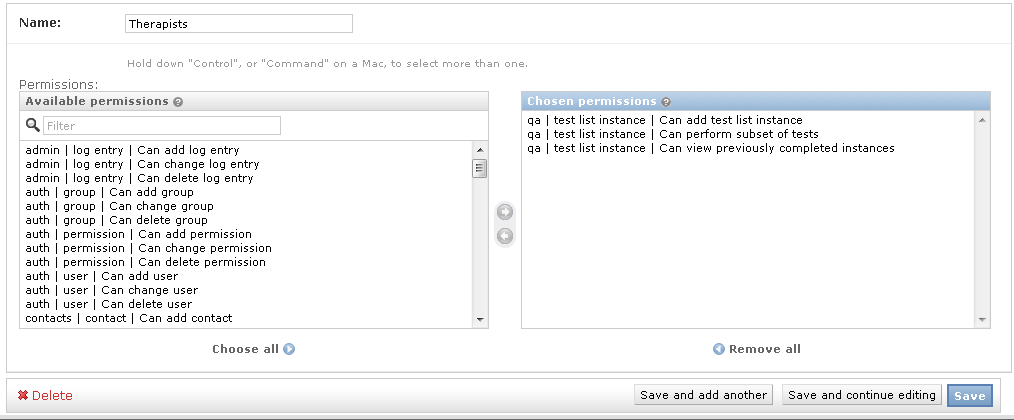Image resolution: width=1014 pixels, height=420 pixels.
Task: Select 'Can change group' permission
Action: (247, 206)
